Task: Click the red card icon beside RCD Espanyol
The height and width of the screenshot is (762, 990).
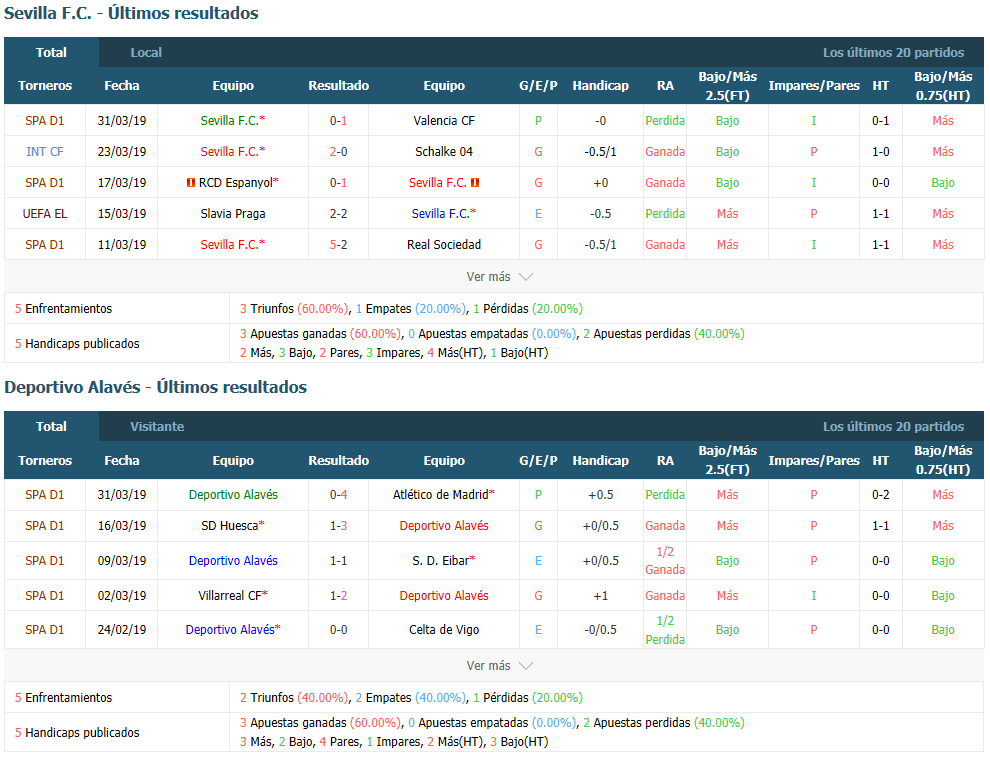Action: pyautogui.click(x=191, y=183)
